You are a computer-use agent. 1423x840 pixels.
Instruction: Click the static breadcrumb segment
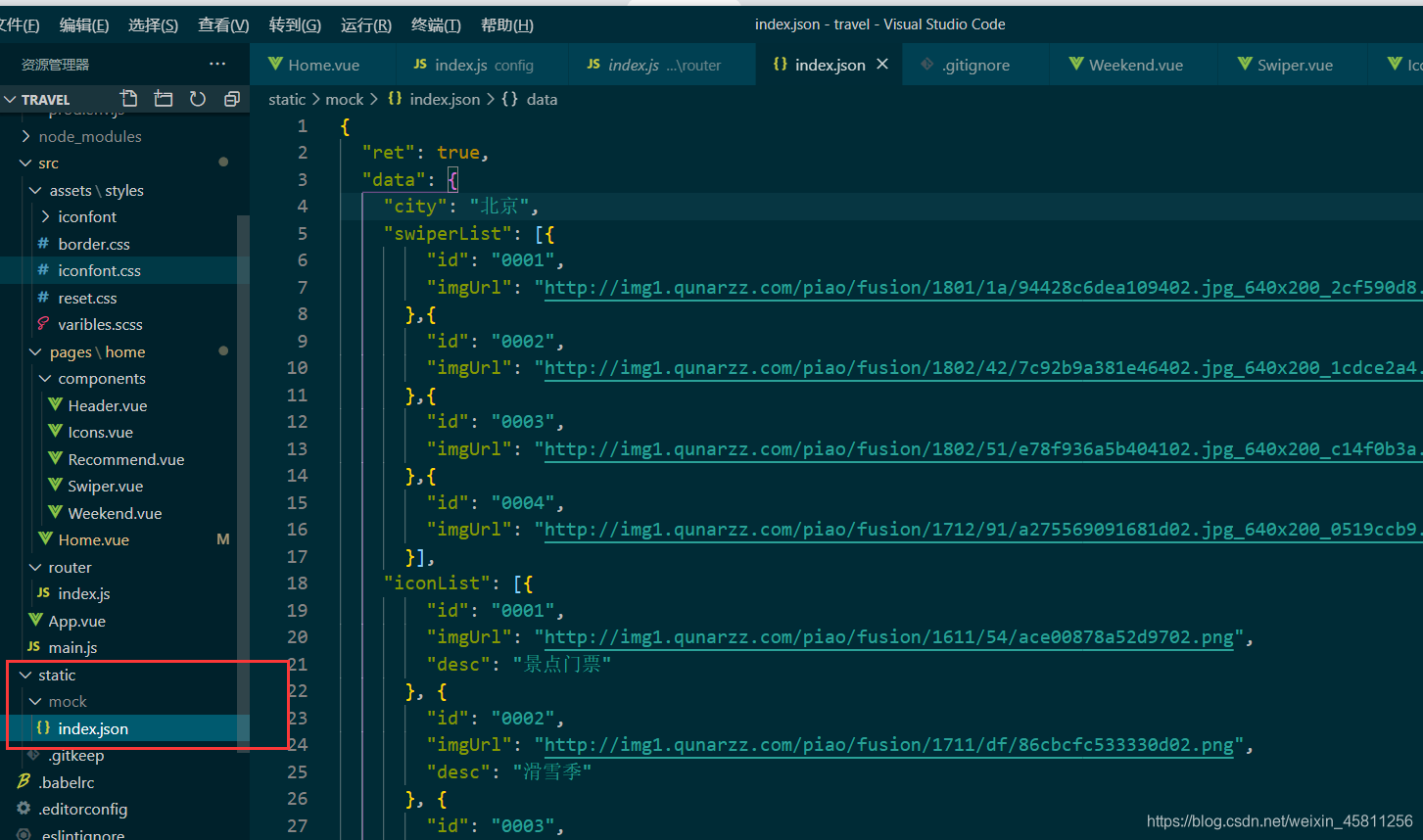click(x=287, y=99)
